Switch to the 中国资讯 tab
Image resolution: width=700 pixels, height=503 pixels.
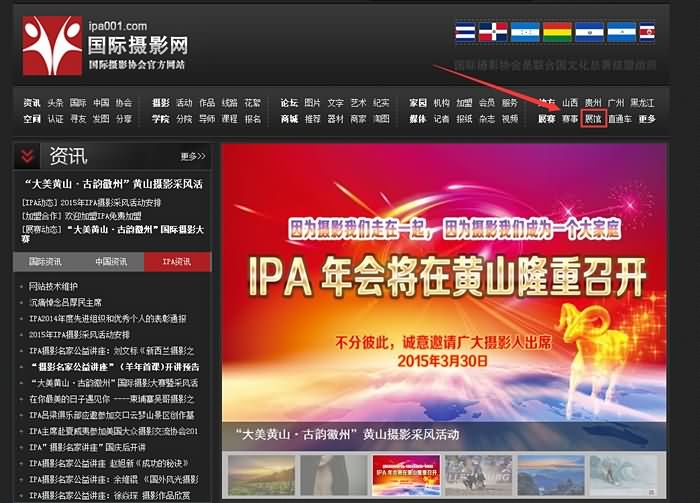click(x=111, y=262)
